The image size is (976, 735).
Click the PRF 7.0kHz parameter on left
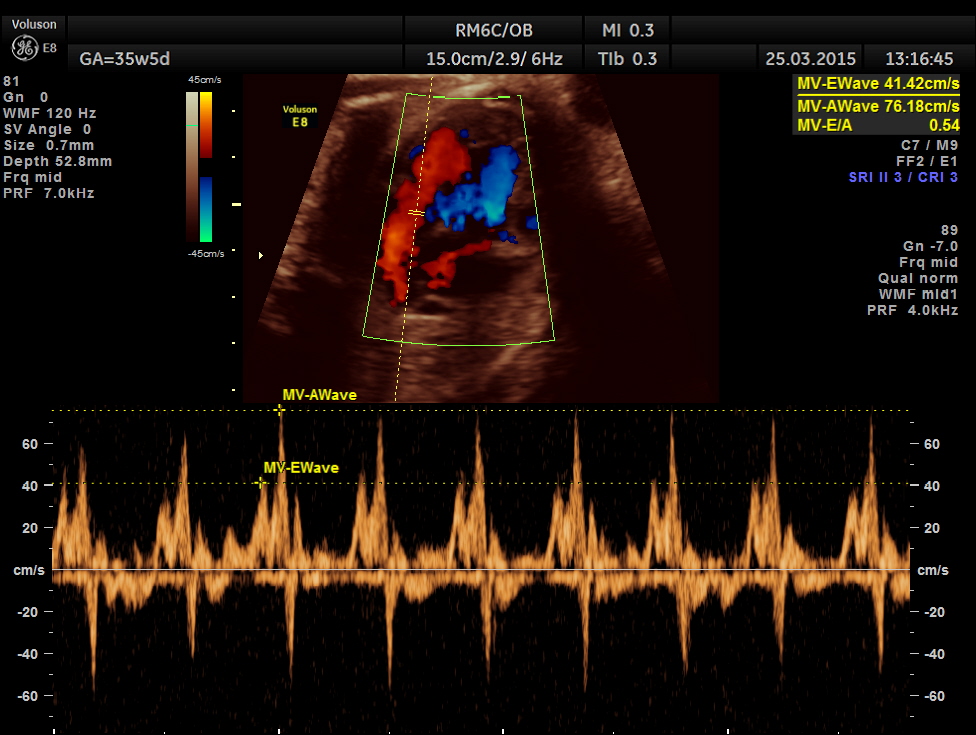49,193
